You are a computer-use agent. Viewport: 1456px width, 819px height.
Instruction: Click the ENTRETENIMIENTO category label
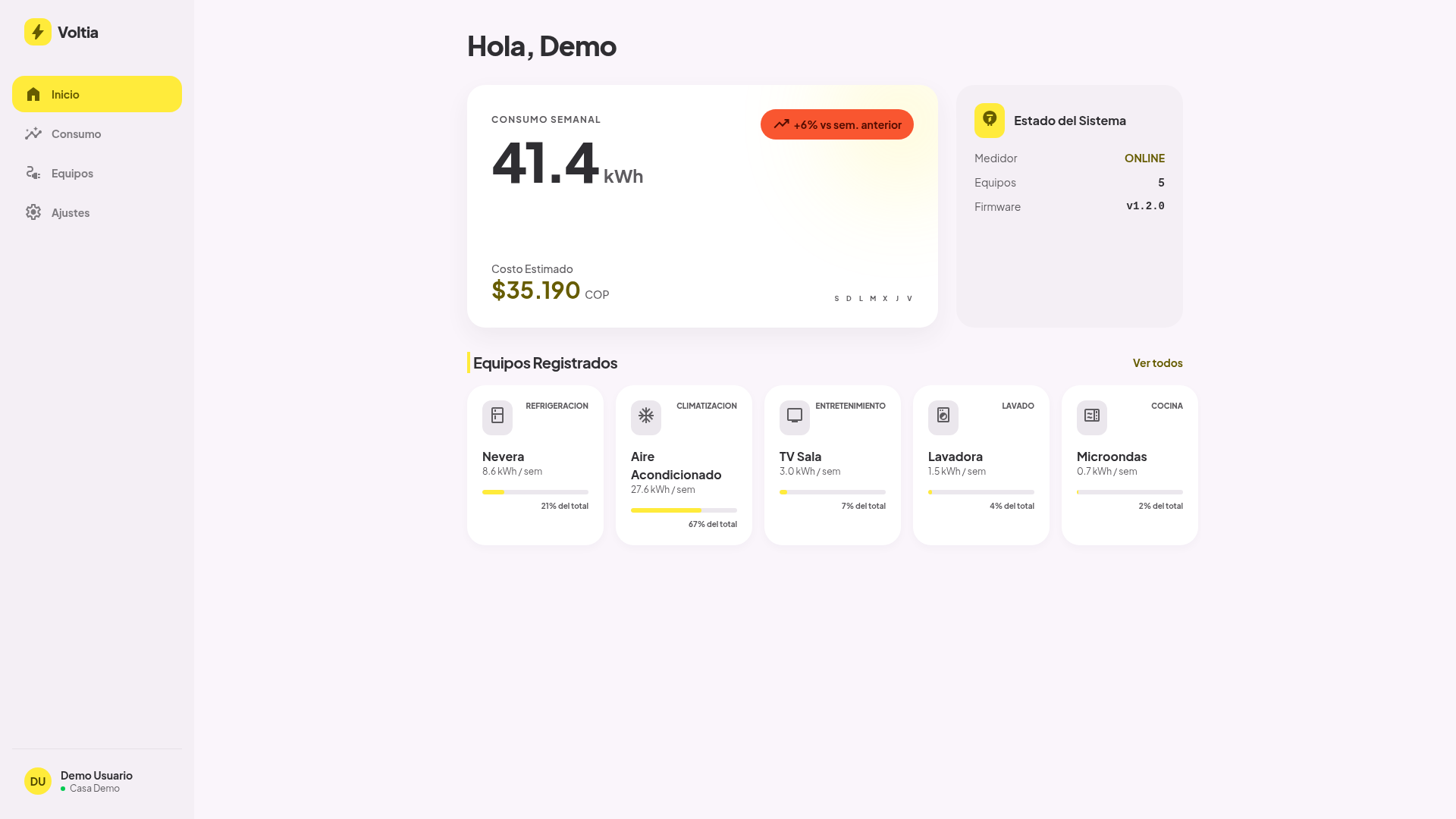(850, 406)
